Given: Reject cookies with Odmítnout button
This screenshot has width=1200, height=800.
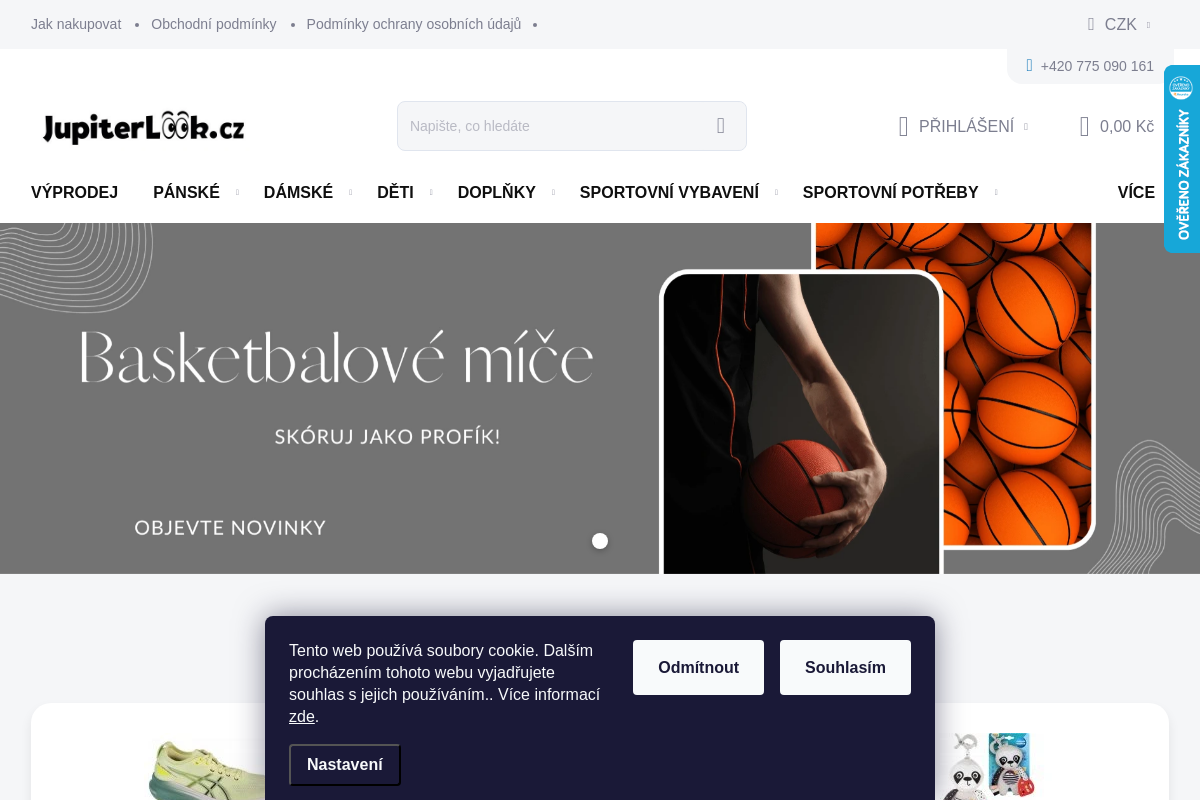Looking at the screenshot, I should [698, 667].
